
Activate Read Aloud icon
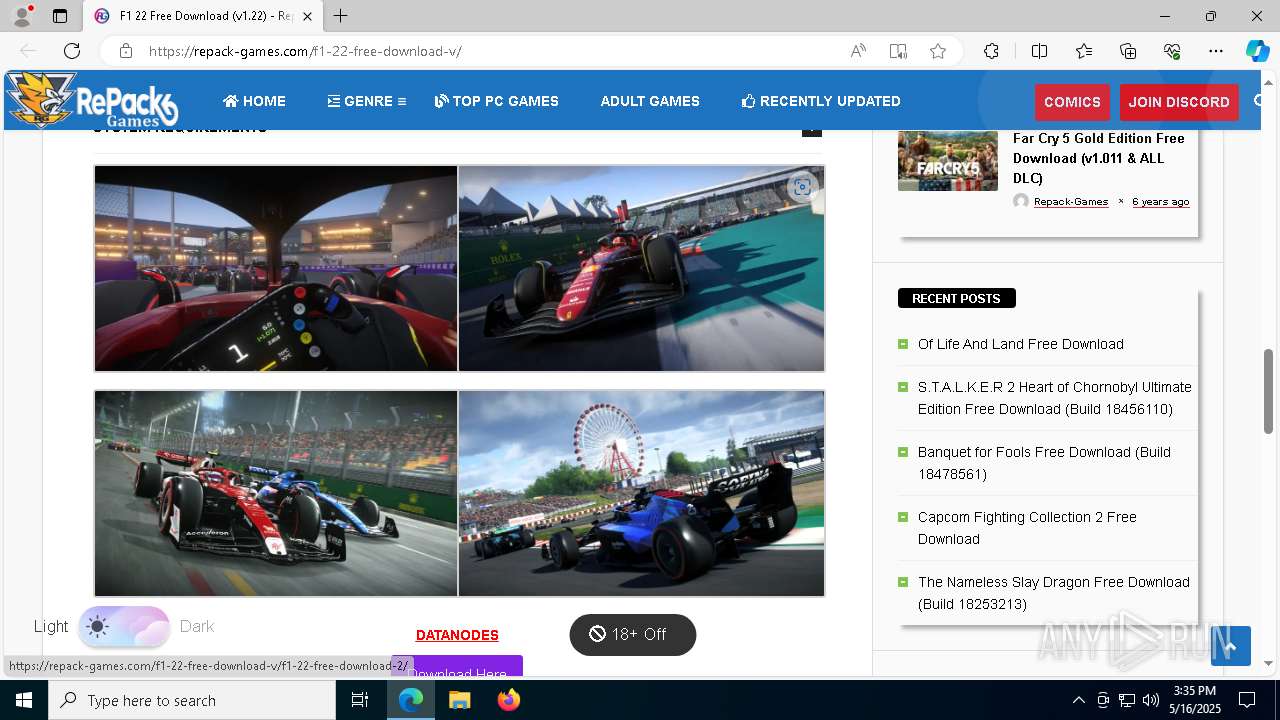pyautogui.click(x=858, y=51)
